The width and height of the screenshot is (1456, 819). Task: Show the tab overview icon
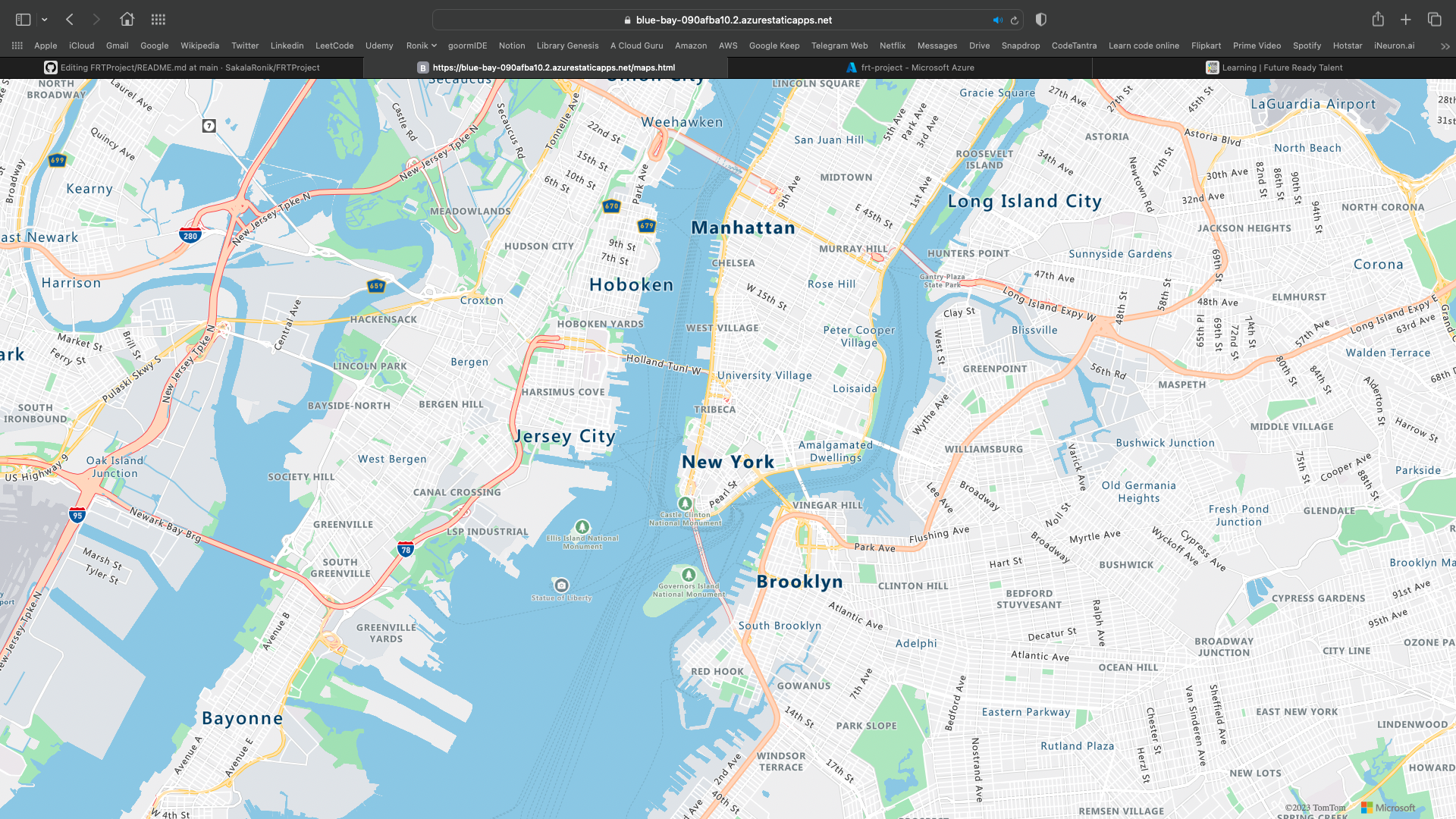(1434, 20)
